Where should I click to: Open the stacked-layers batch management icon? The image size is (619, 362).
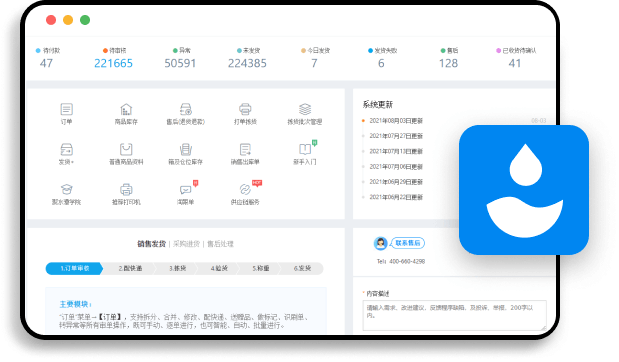(305, 109)
